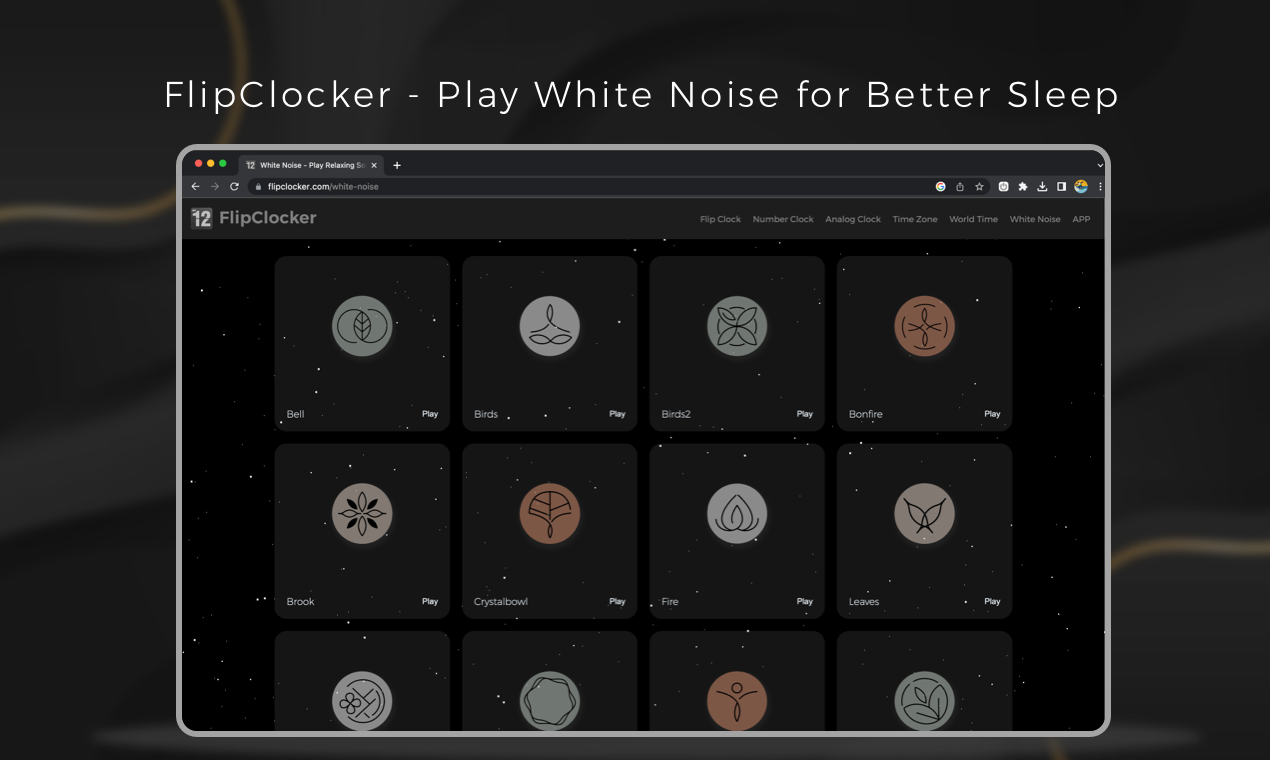View site info via the lock icon
Screen dimensions: 1270x760
pos(258,186)
